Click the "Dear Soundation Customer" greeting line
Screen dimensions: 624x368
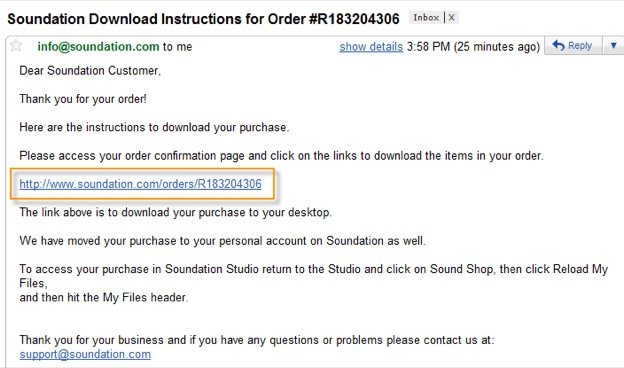coord(90,71)
